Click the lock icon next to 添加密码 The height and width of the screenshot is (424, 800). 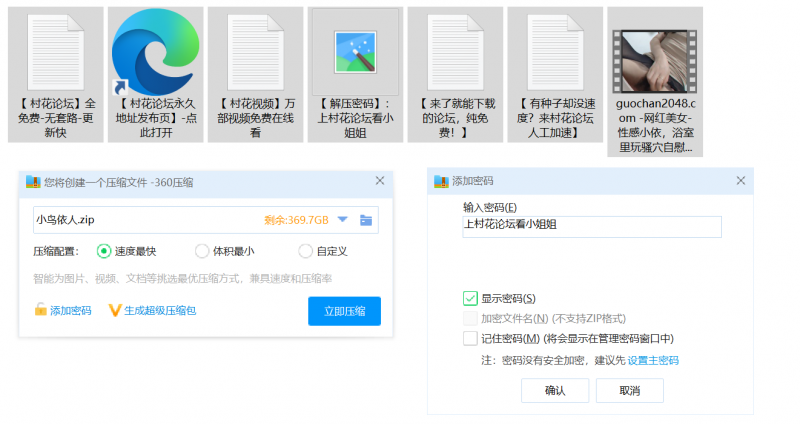click(x=40, y=311)
